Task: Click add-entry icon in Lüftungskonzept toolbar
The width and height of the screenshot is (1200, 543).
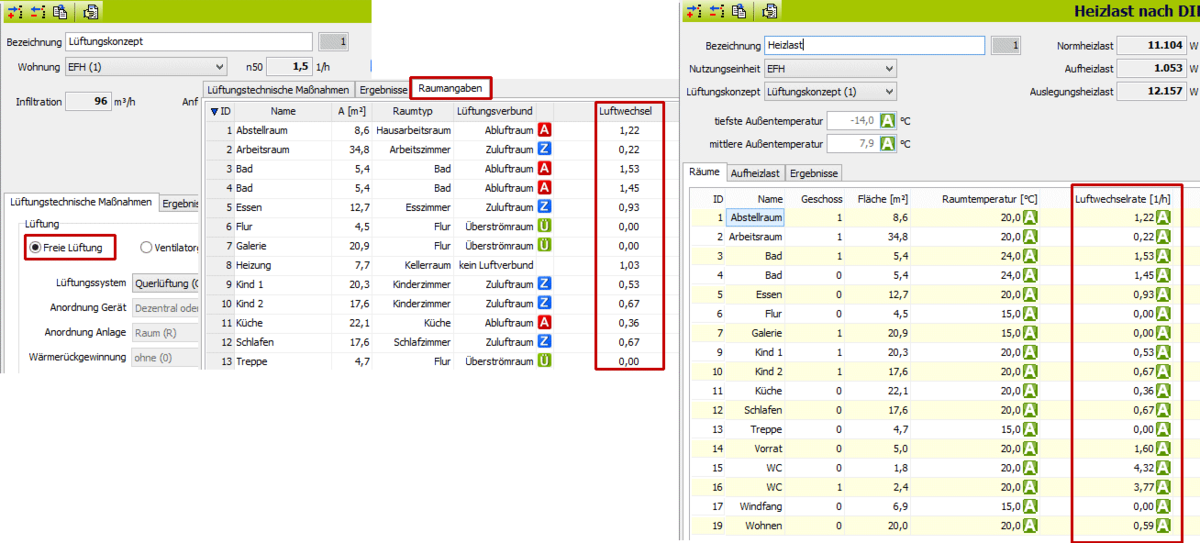Action: point(15,12)
